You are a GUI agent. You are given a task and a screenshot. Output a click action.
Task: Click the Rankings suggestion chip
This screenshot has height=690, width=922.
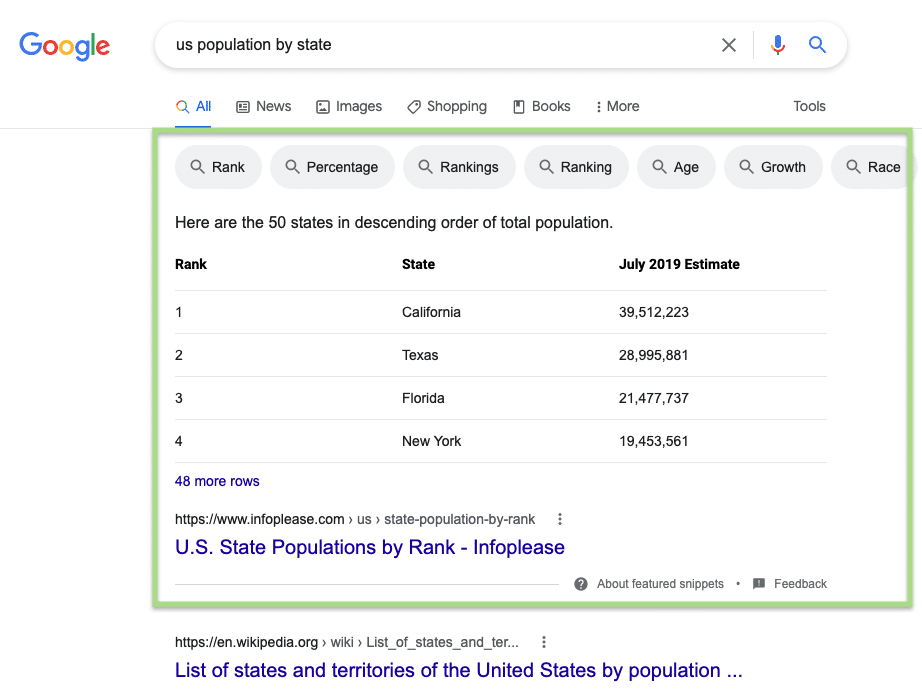[459, 167]
